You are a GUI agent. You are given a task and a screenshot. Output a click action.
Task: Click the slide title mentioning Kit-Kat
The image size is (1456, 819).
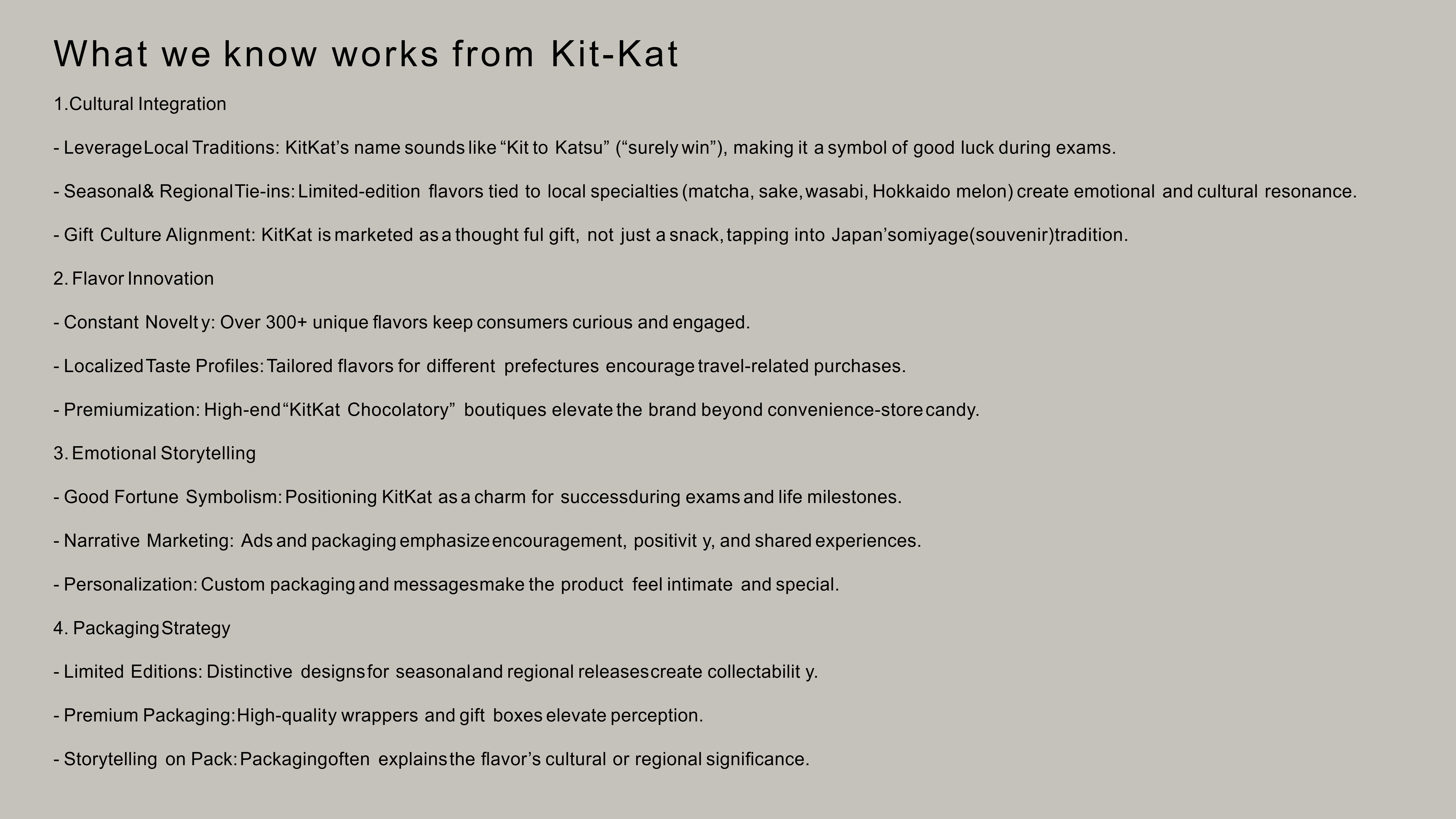tap(366, 54)
